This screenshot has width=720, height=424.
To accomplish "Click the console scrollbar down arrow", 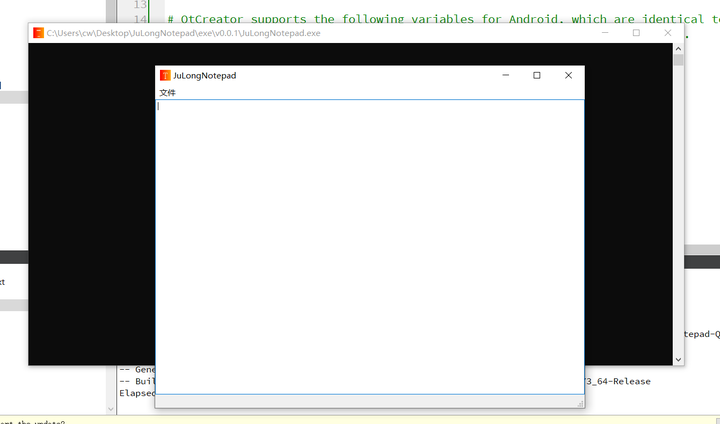I will pyautogui.click(x=678, y=360).
